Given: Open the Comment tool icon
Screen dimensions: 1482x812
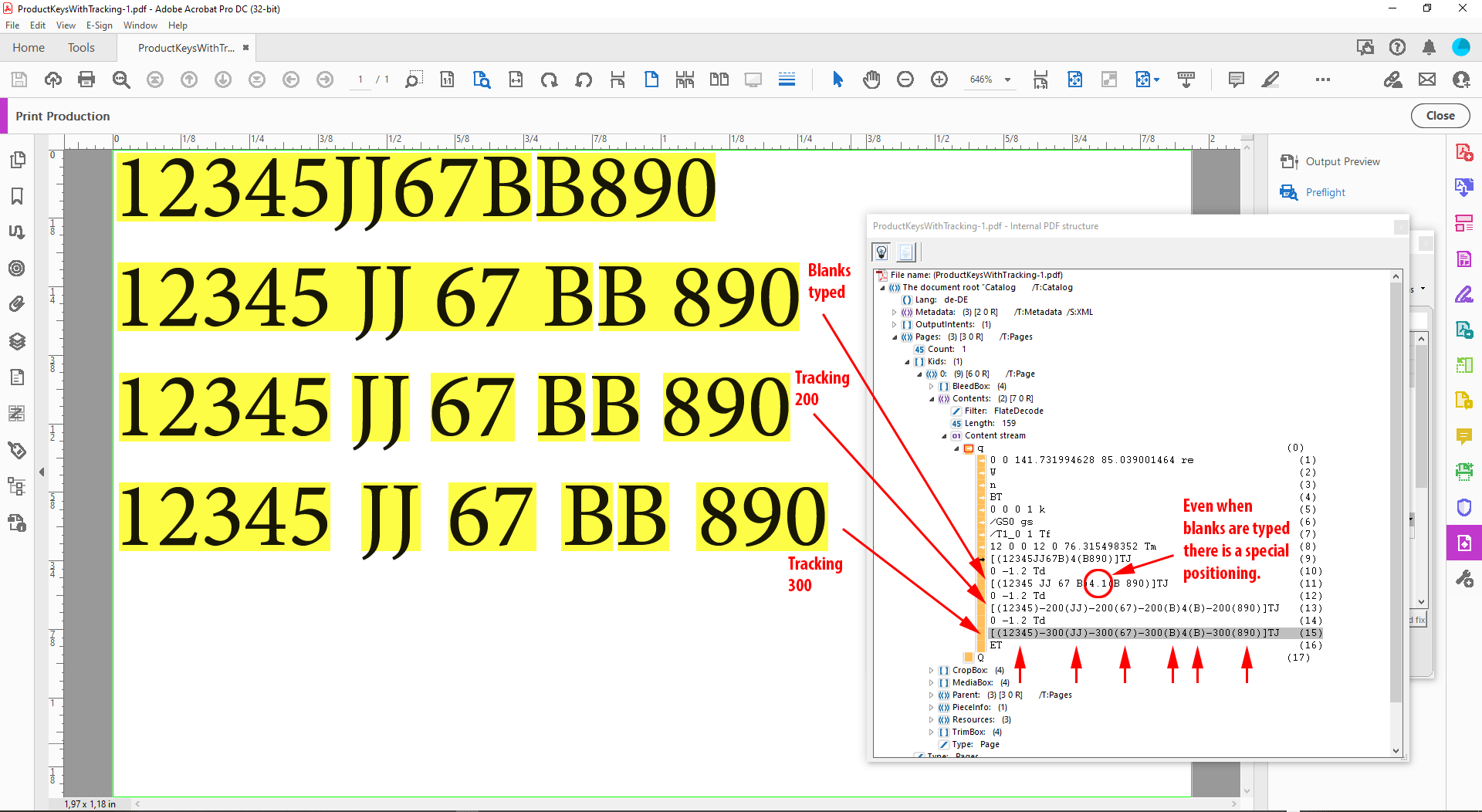Looking at the screenshot, I should click(1236, 80).
